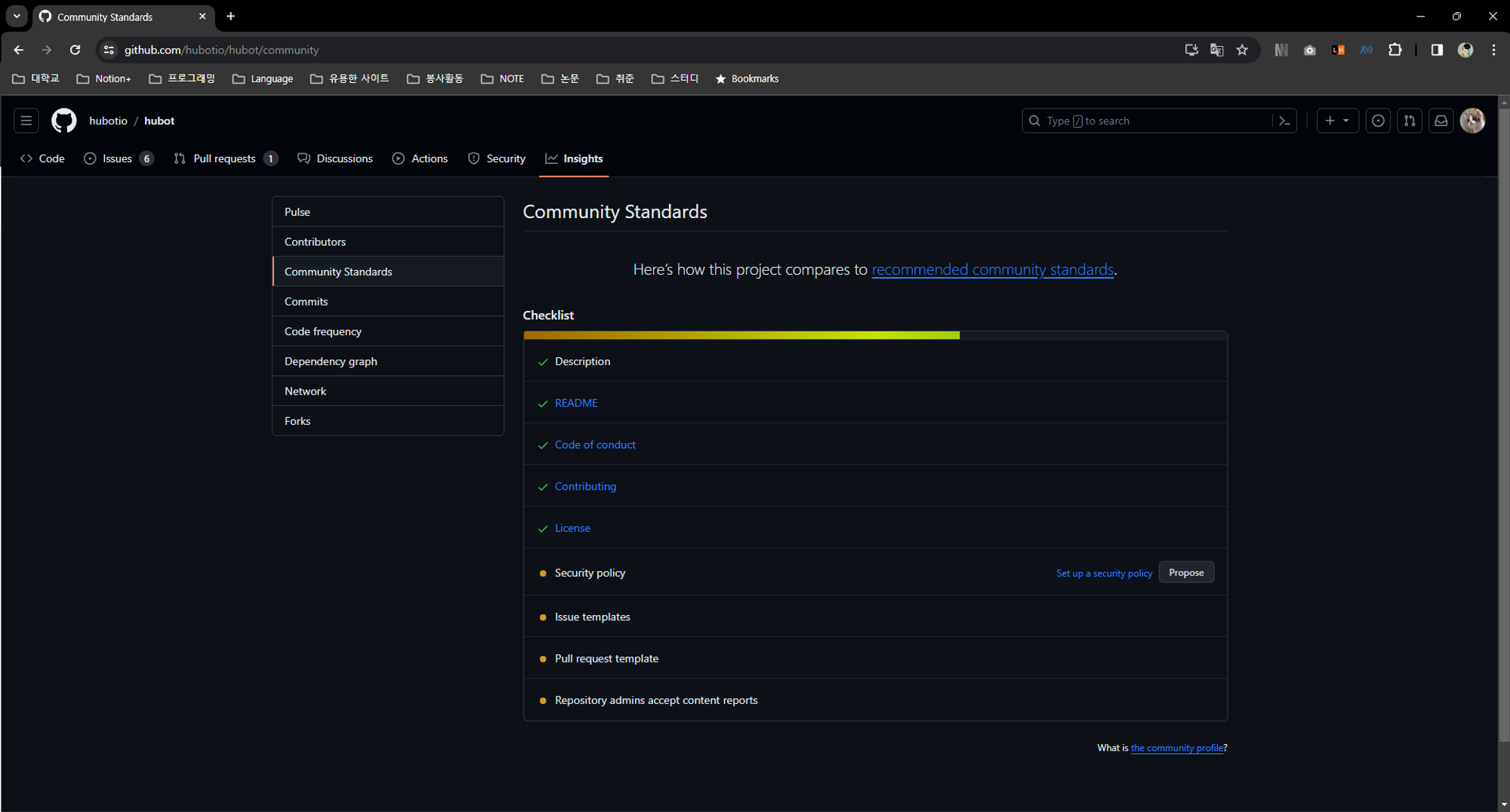The width and height of the screenshot is (1510, 812).
Task: Click the browser address bar URL
Action: click(221, 50)
